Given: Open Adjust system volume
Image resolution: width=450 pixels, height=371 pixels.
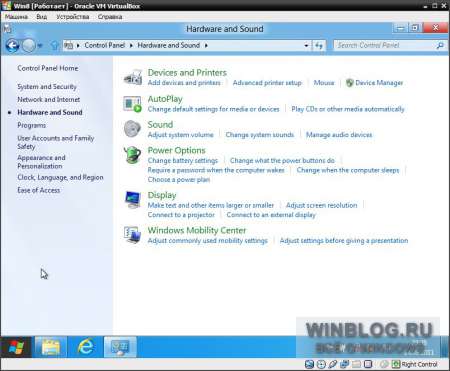Looking at the screenshot, I should pos(180,135).
